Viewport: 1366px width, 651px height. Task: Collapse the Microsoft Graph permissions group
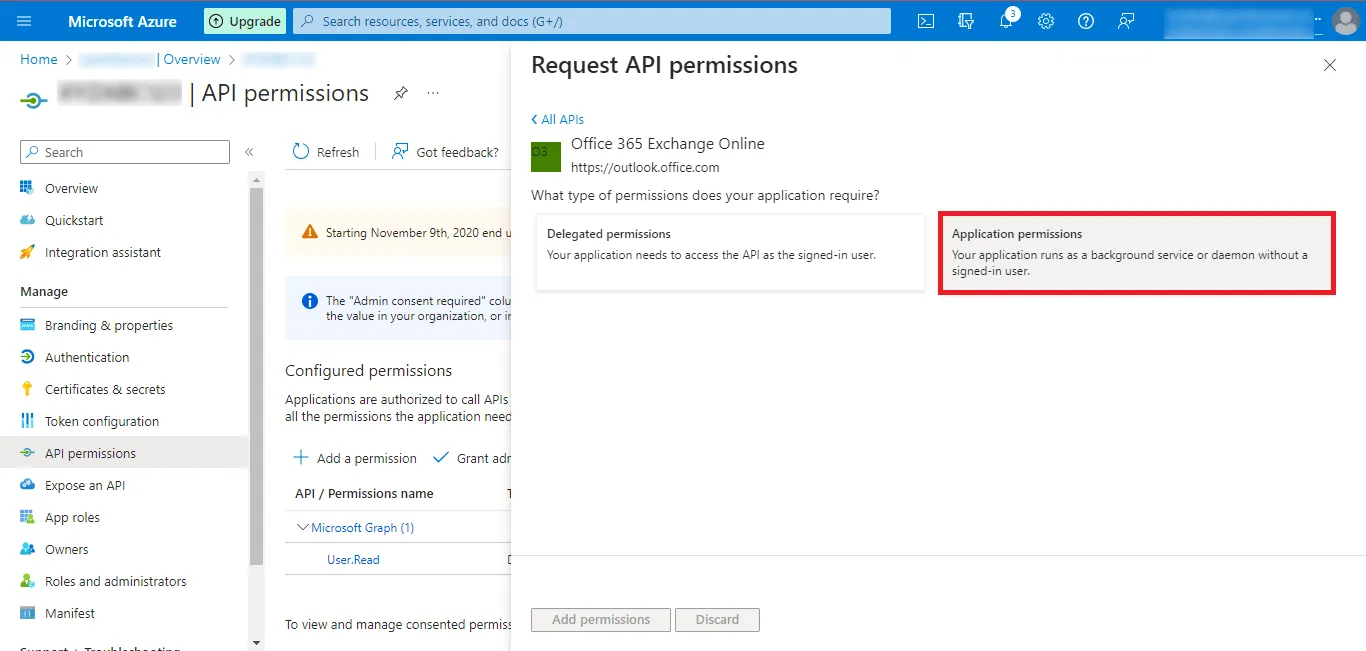click(303, 527)
